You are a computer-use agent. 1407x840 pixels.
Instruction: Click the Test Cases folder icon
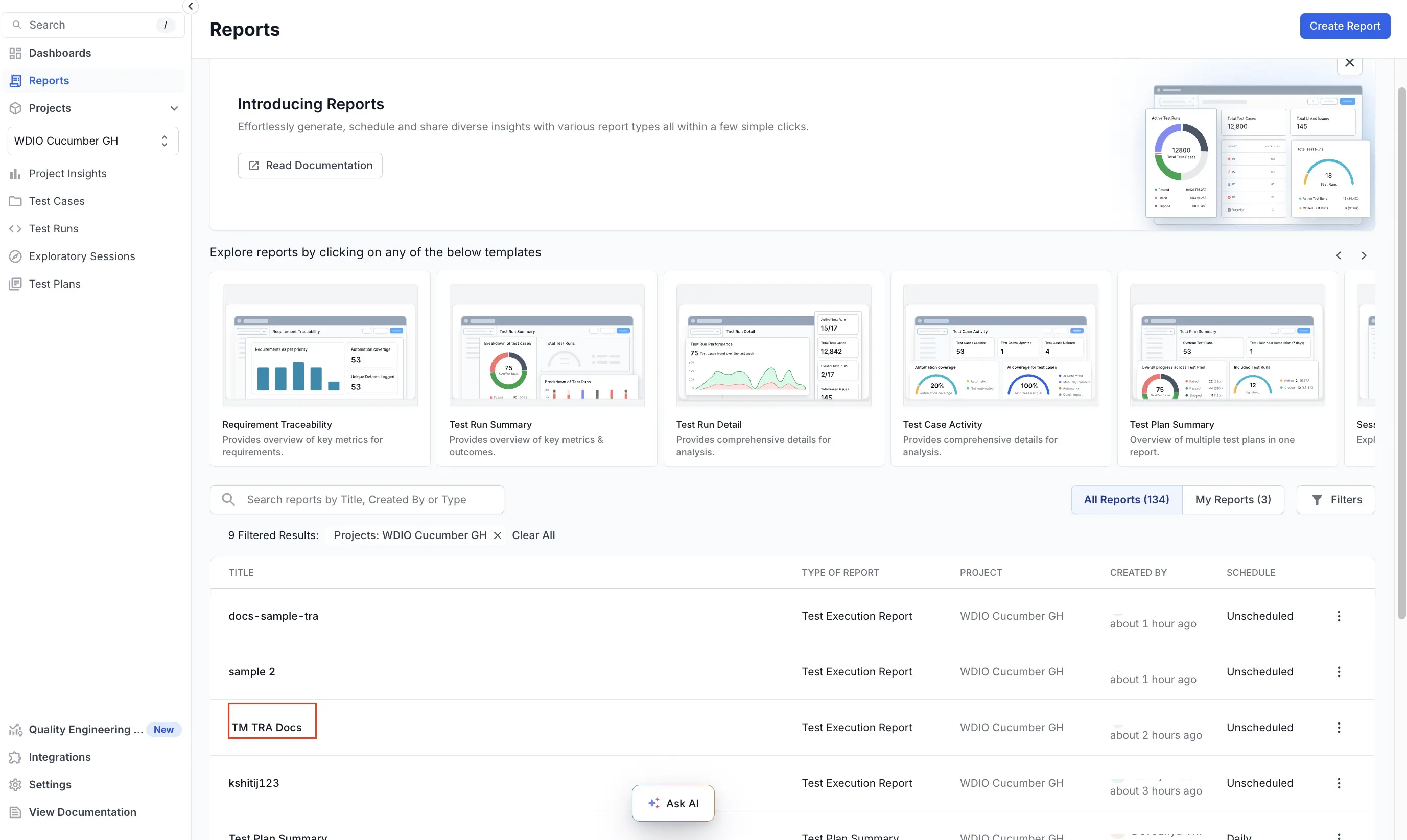coord(15,201)
